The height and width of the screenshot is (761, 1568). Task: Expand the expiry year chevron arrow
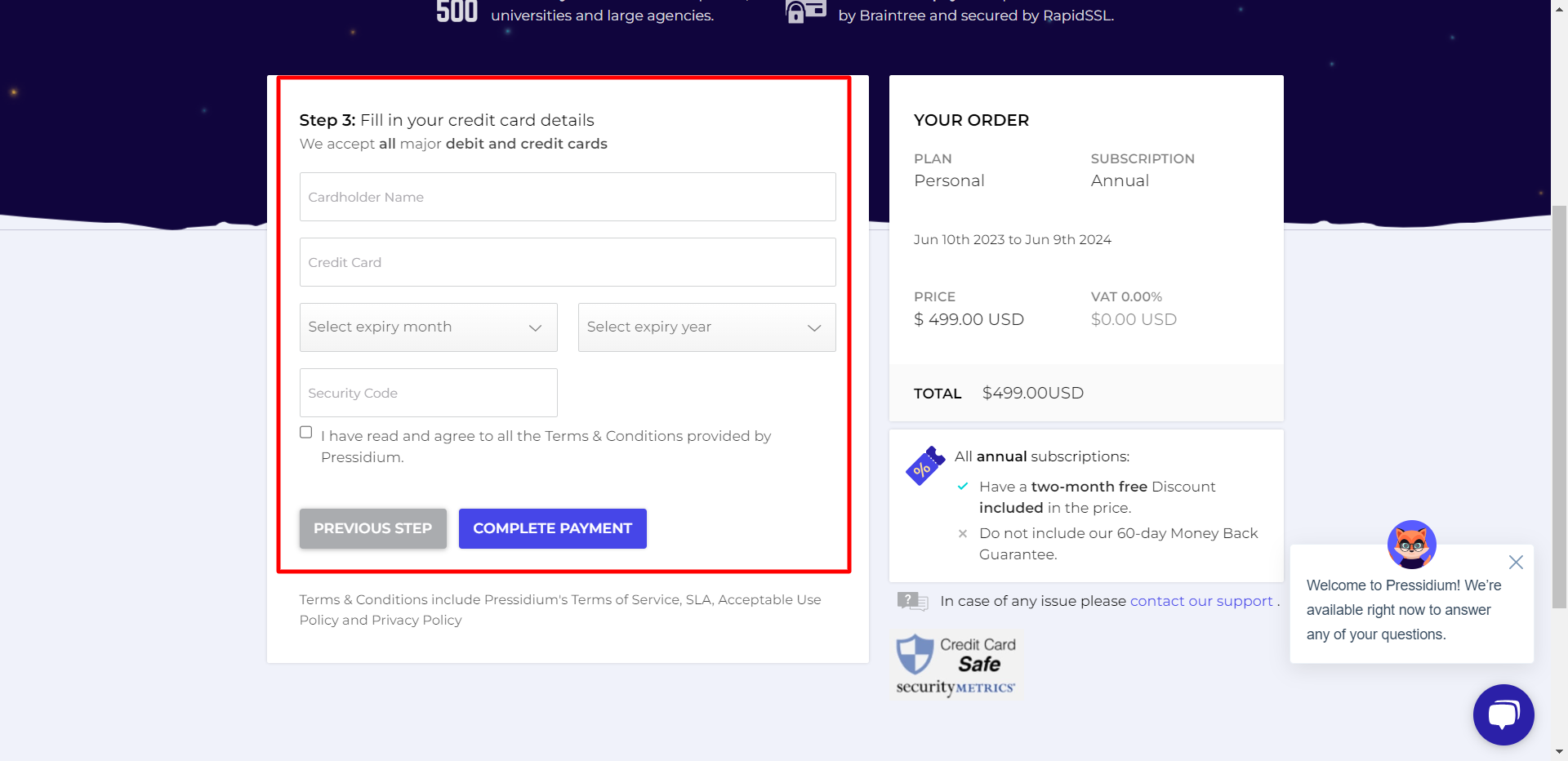(813, 327)
